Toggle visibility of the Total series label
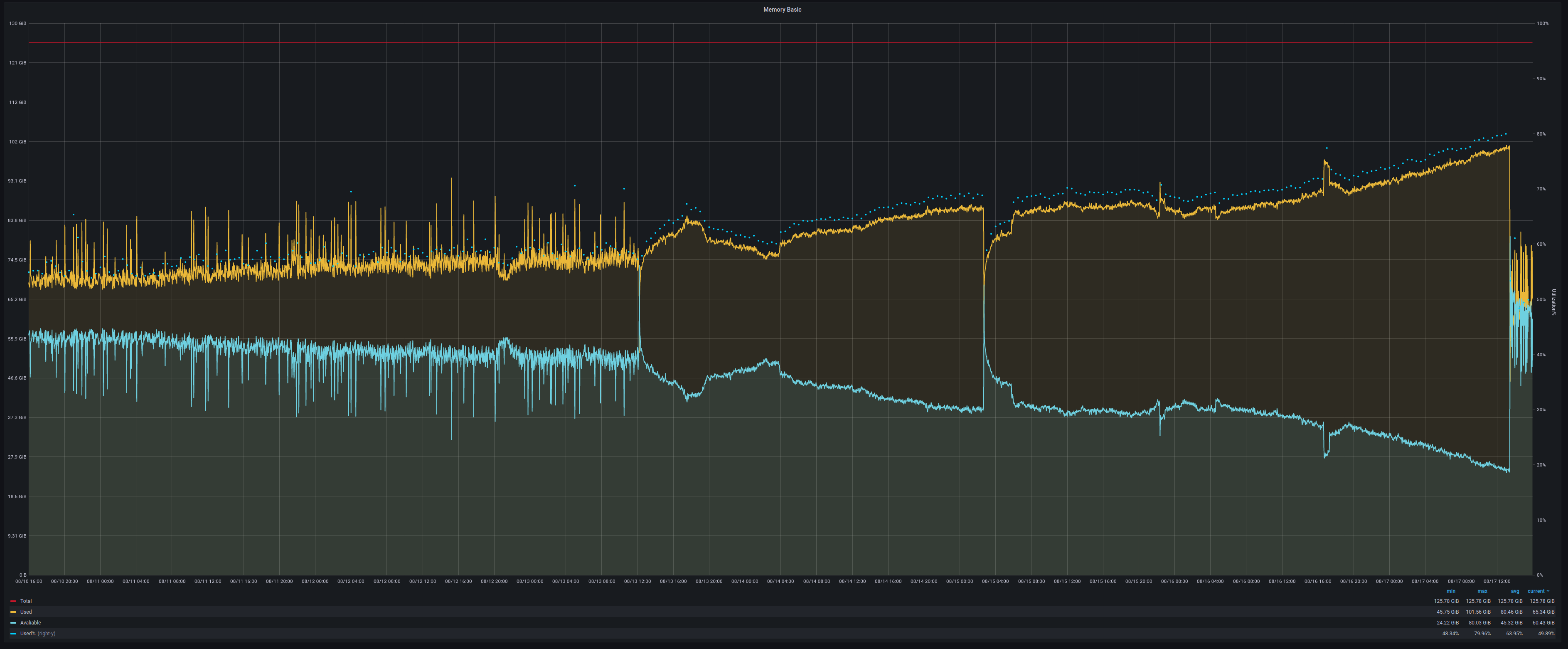The image size is (1568, 649). click(x=26, y=601)
